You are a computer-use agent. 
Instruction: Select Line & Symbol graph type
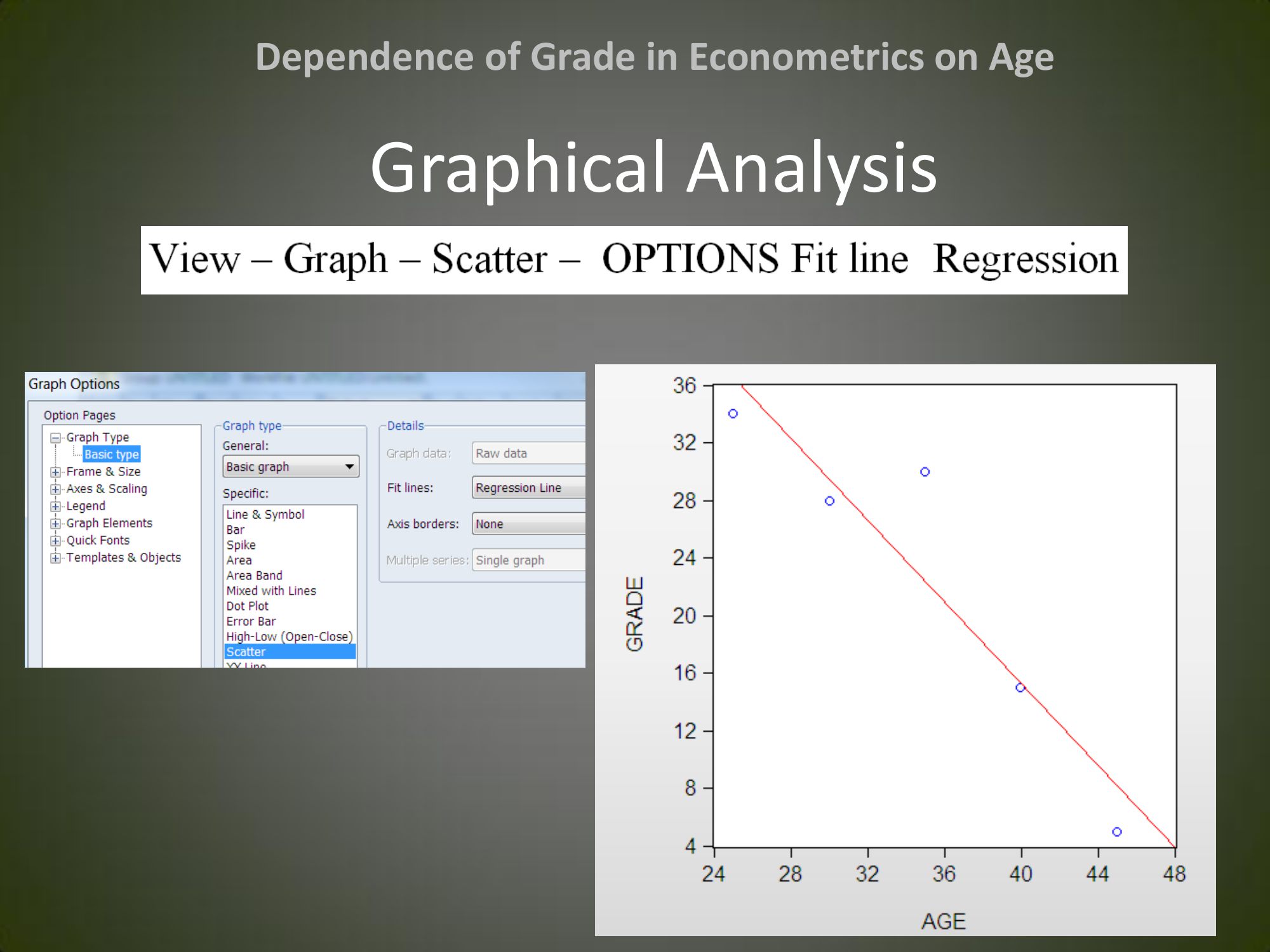(x=265, y=515)
